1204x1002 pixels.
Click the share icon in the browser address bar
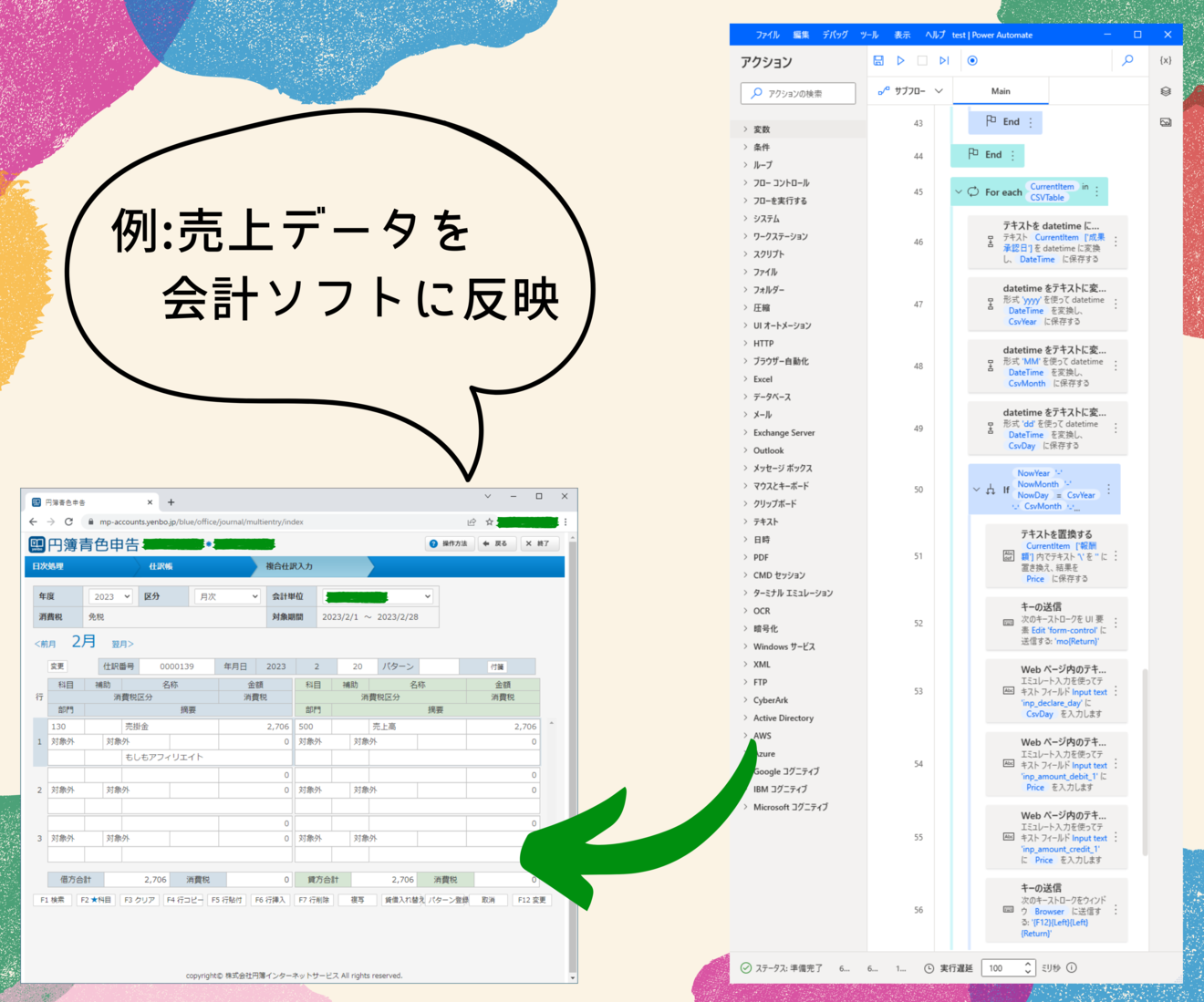[x=472, y=522]
